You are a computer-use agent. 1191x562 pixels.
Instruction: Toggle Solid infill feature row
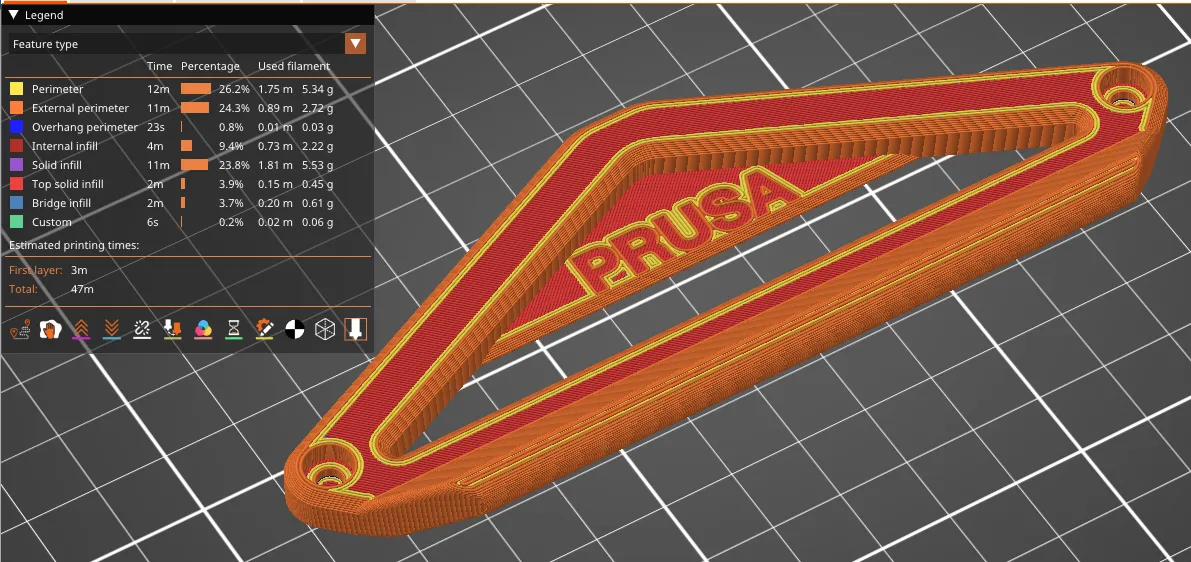188,165
